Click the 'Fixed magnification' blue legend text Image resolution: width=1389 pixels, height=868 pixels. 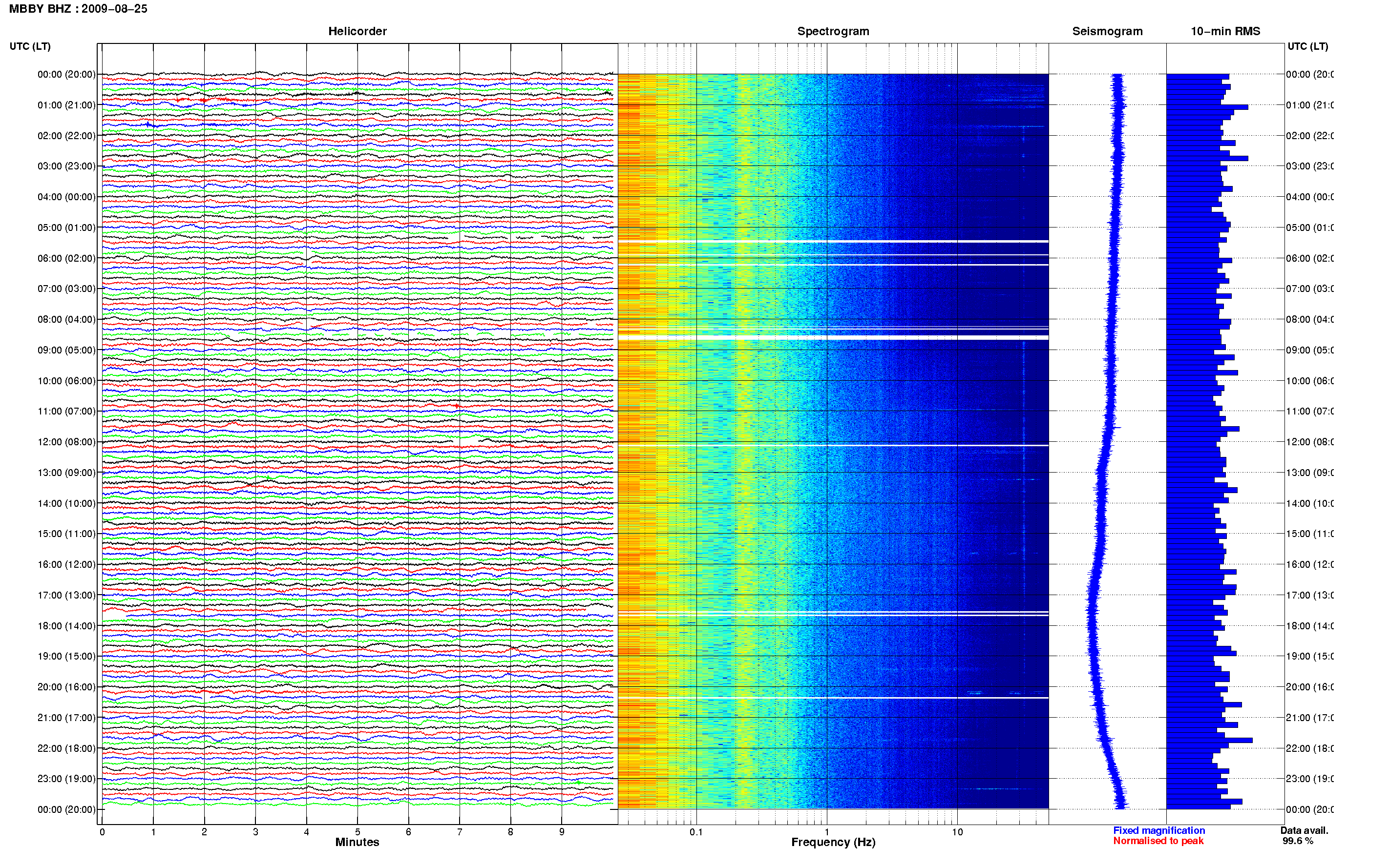pyautogui.click(x=1159, y=830)
